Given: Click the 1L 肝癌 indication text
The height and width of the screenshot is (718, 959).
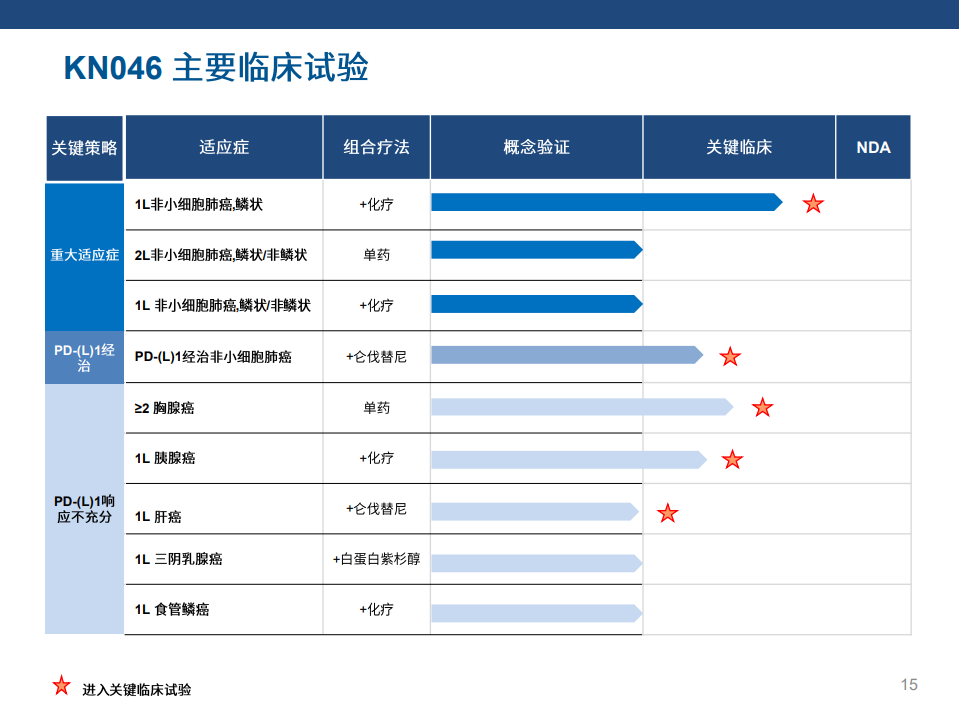Looking at the screenshot, I should (x=158, y=517).
